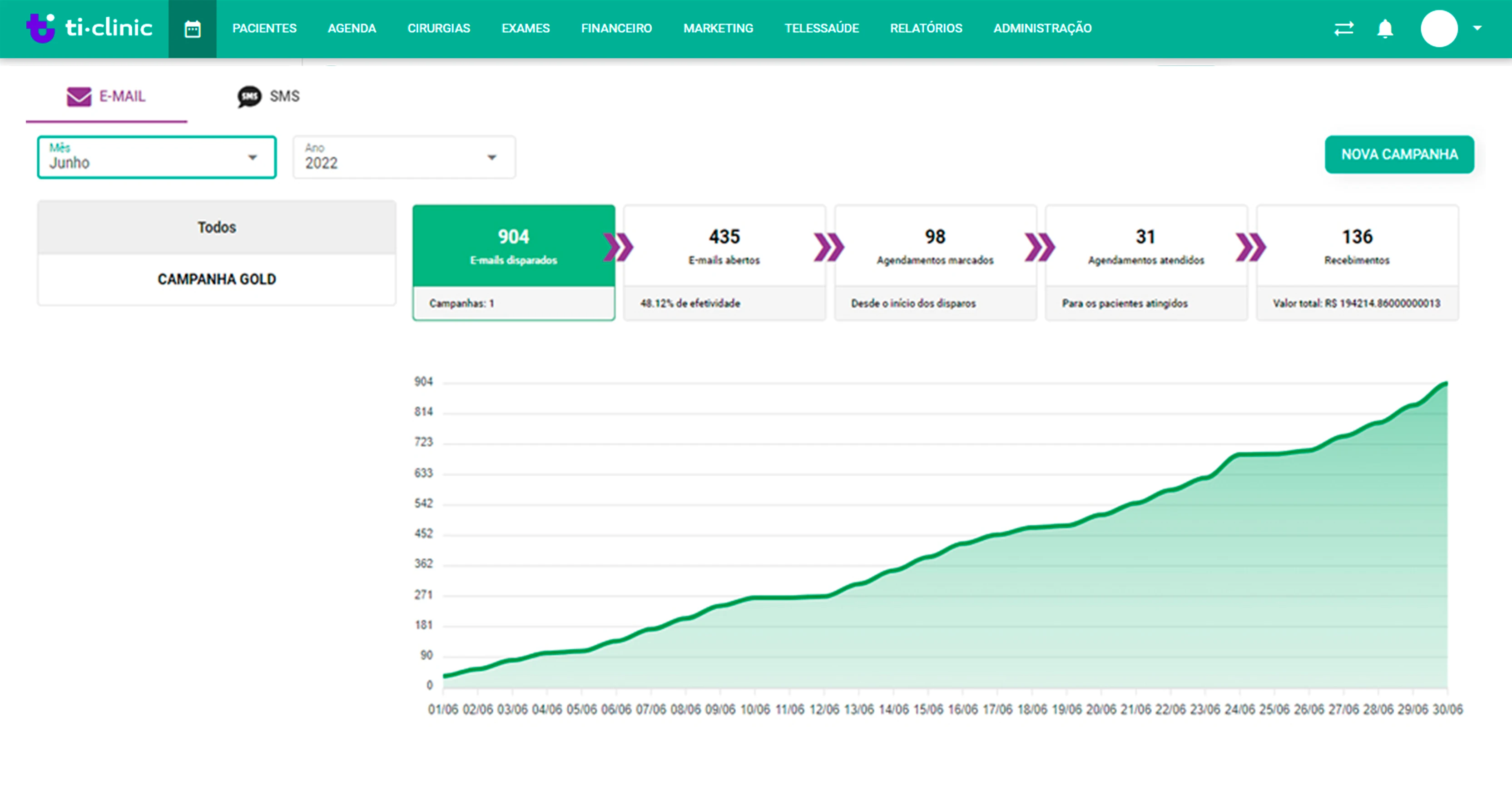Select the Todos campaign filter

click(217, 227)
